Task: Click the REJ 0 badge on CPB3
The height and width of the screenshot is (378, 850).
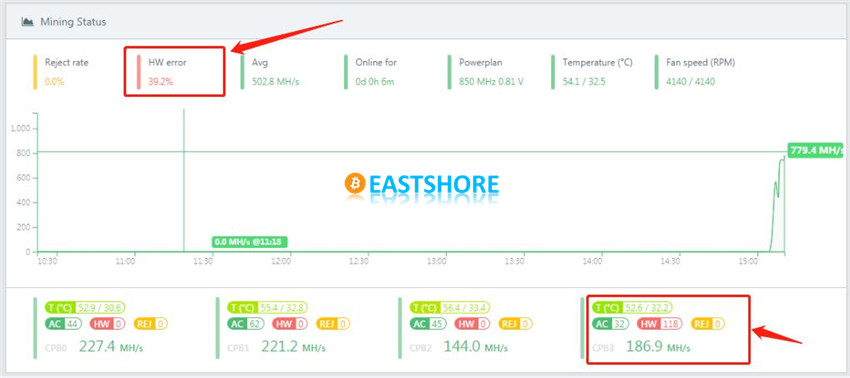Action: pos(709,324)
